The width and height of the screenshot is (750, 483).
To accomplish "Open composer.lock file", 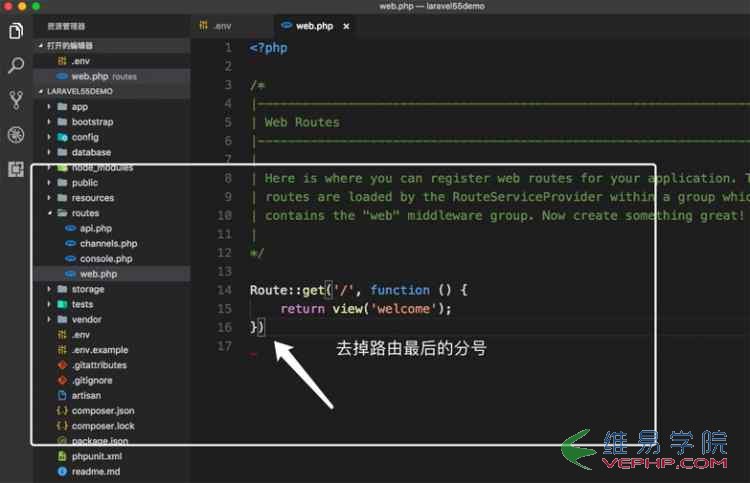I will [x=111, y=426].
